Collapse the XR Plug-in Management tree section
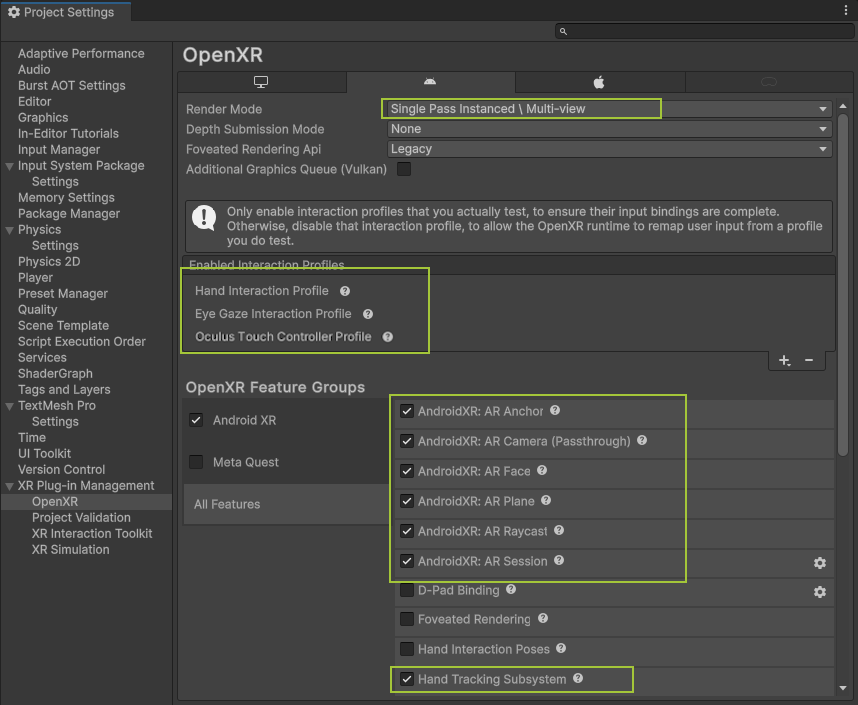 click(10, 486)
